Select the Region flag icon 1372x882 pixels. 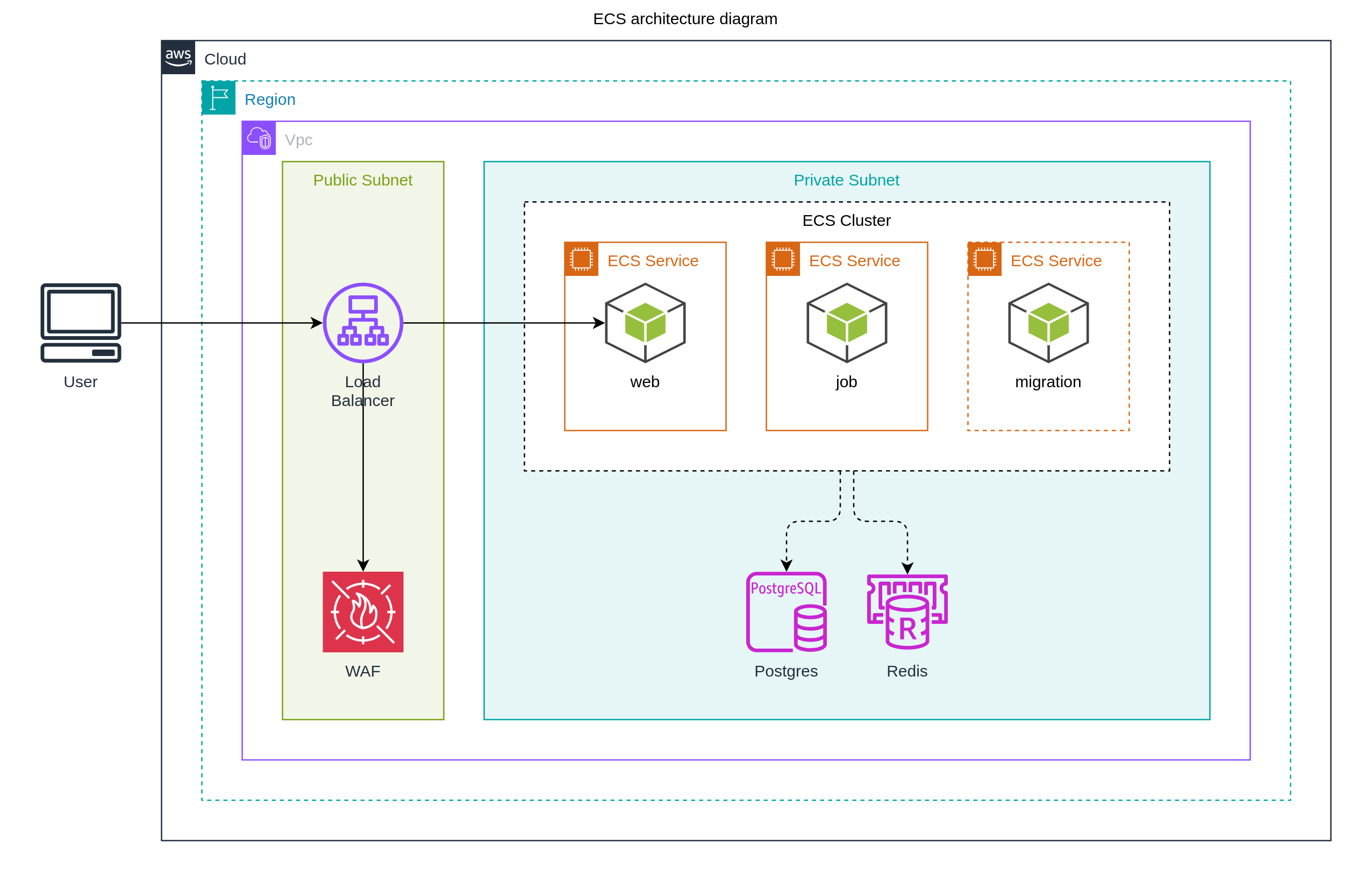coord(219,98)
